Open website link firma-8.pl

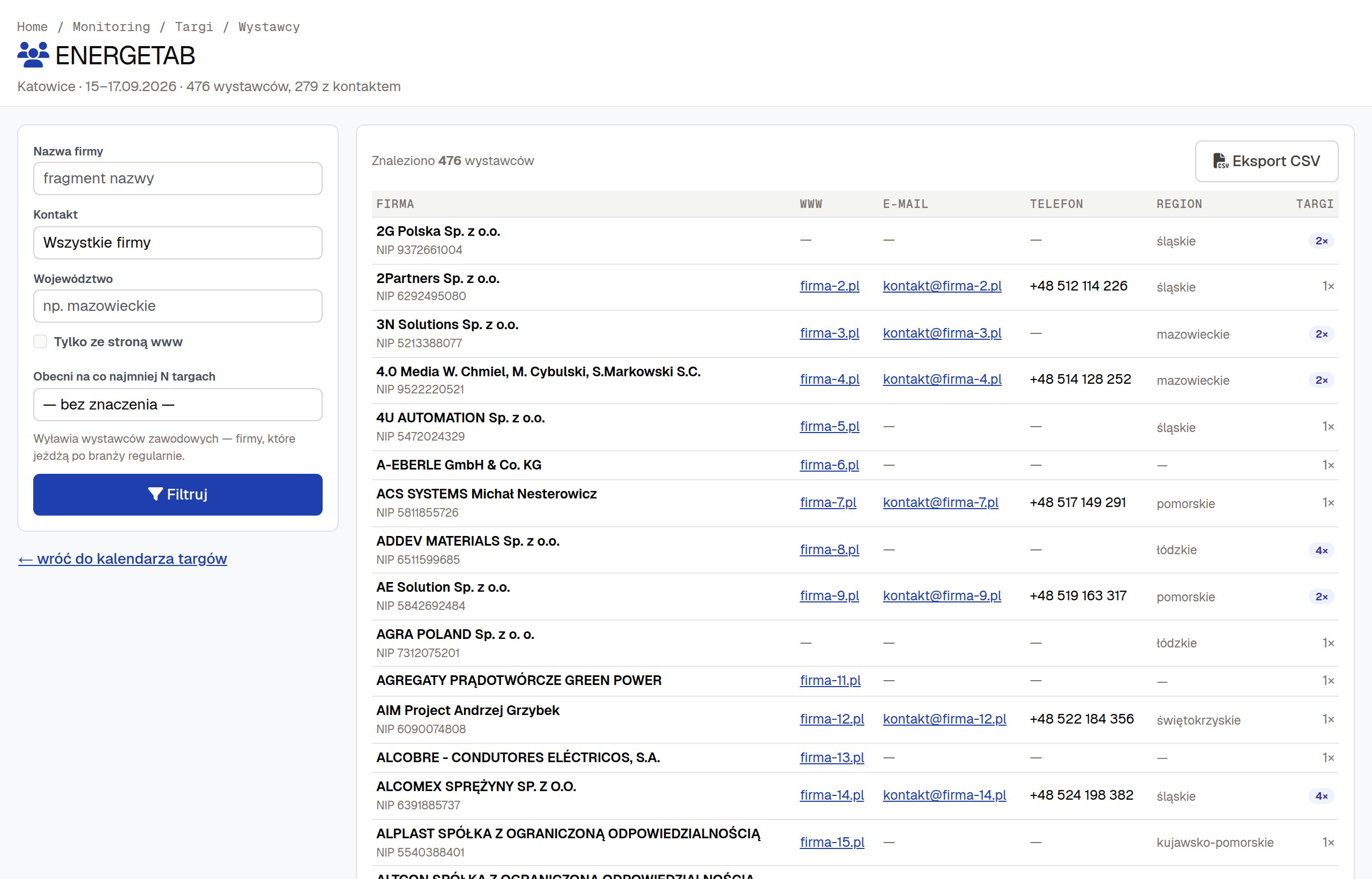click(829, 550)
